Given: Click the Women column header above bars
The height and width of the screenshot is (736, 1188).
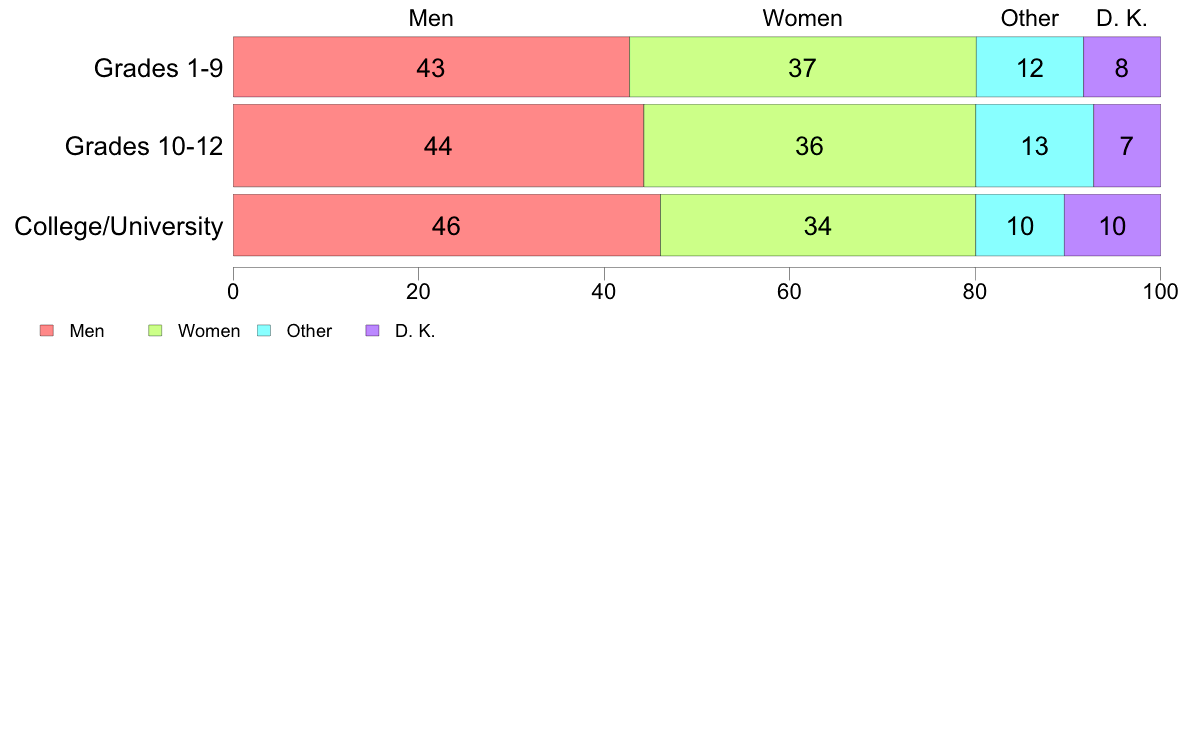Looking at the screenshot, I should (802, 18).
